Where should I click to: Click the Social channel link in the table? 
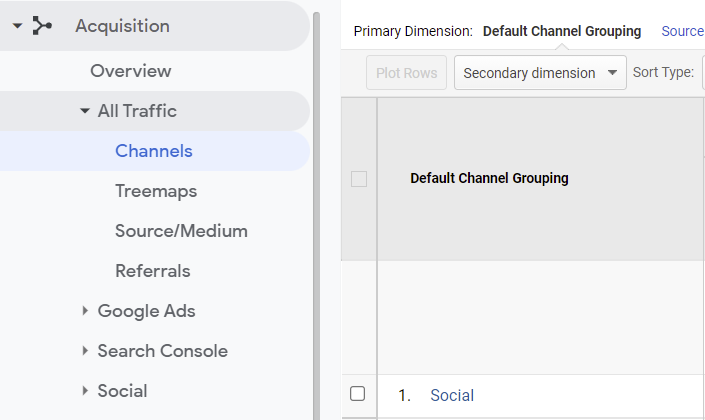pyautogui.click(x=452, y=395)
